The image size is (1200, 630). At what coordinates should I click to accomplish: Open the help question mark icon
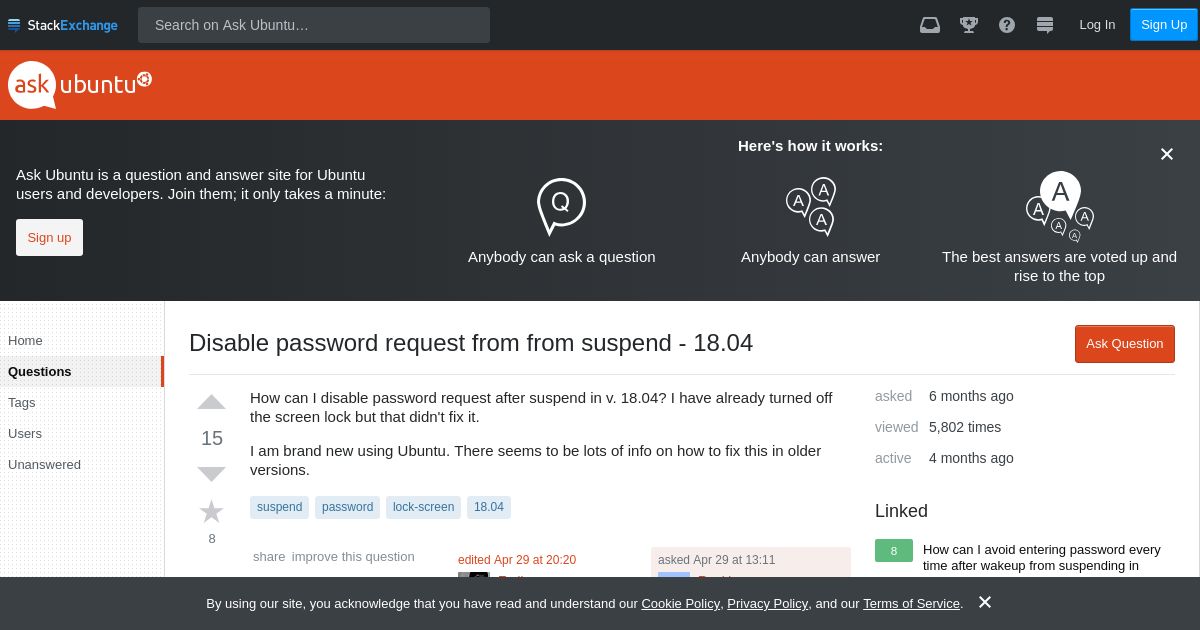[x=1007, y=25]
